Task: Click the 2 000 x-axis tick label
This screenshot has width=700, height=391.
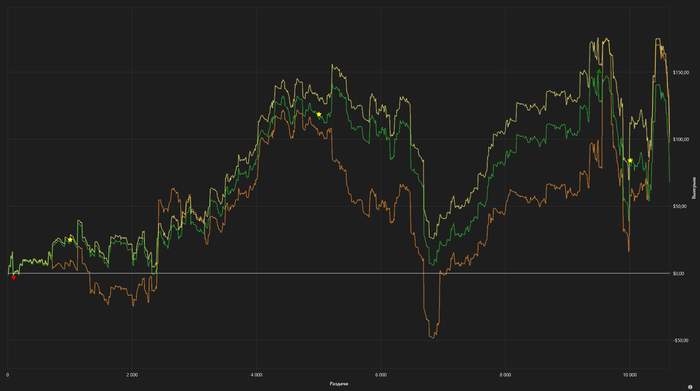Action: coord(132,375)
